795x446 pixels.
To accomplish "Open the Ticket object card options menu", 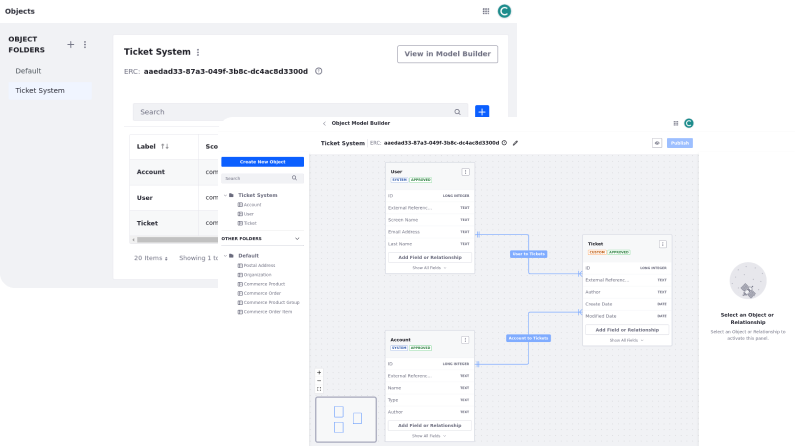I will (x=662, y=244).
